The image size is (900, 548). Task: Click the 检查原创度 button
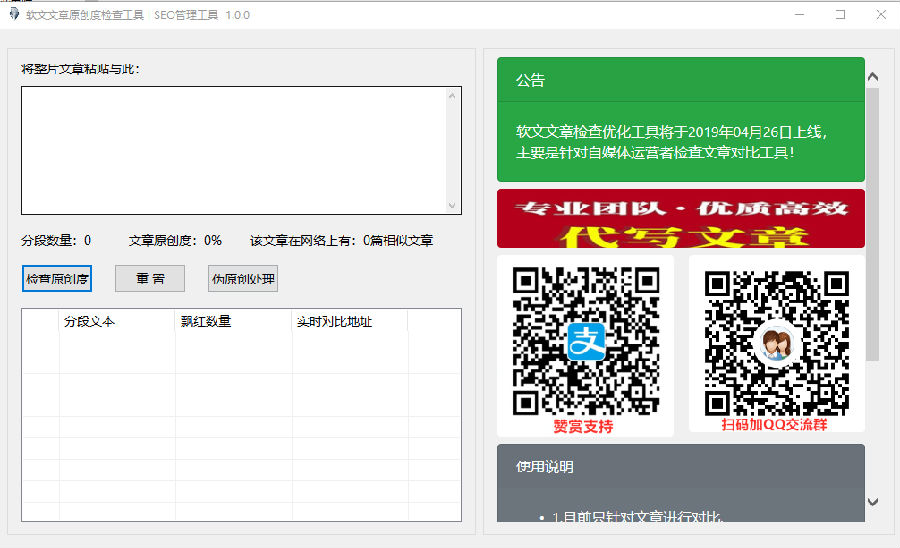(57, 278)
